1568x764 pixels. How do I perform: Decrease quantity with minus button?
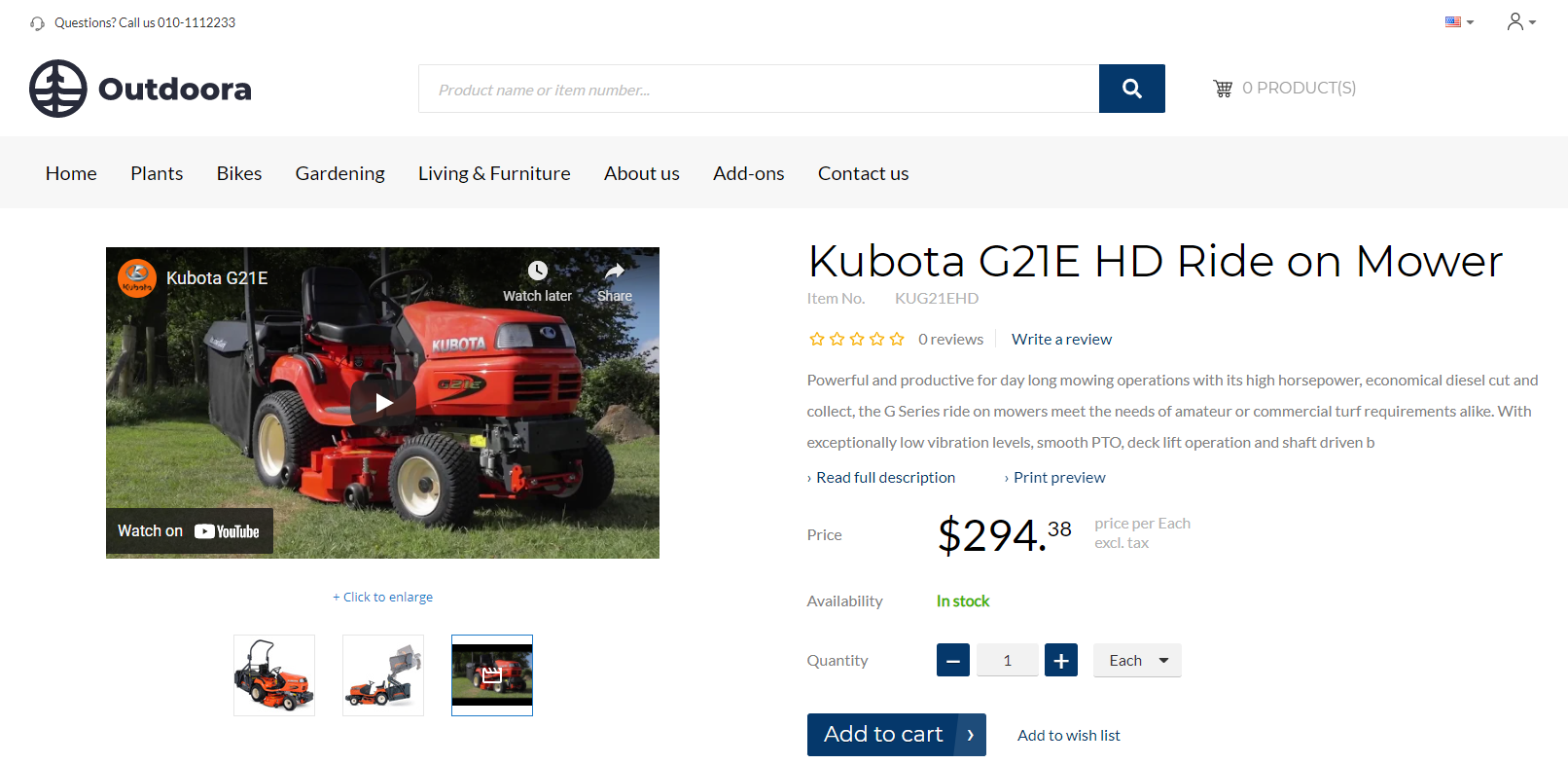click(x=953, y=660)
